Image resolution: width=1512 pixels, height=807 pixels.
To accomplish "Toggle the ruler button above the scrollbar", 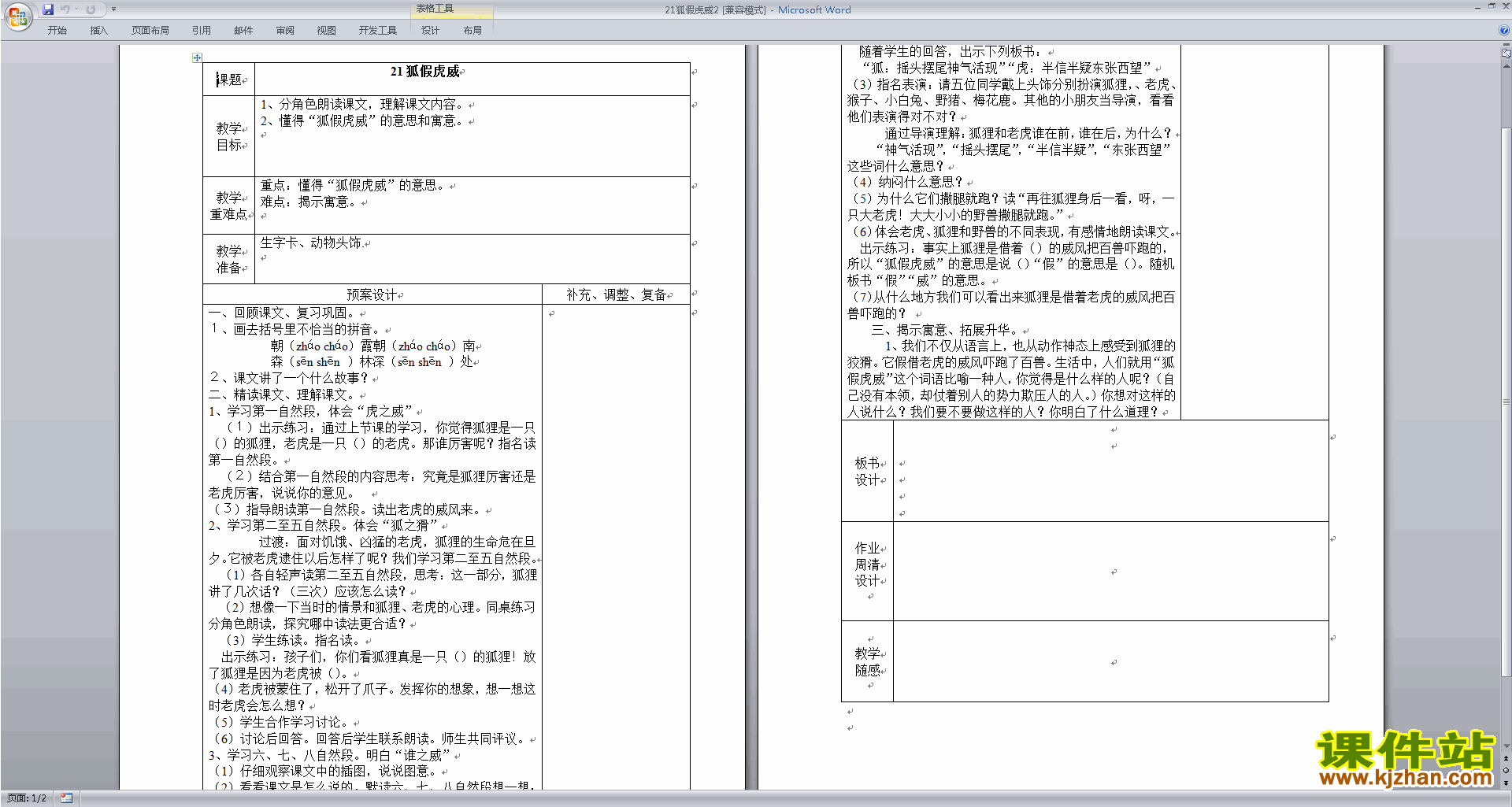I will (x=1506, y=54).
